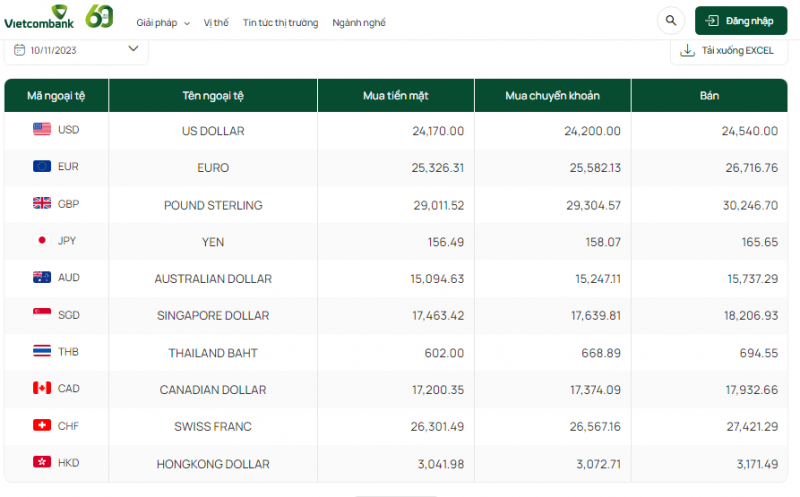This screenshot has height=497, width=800.
Task: Open the date picker chevron for 10/11/2023
Action: [134, 48]
